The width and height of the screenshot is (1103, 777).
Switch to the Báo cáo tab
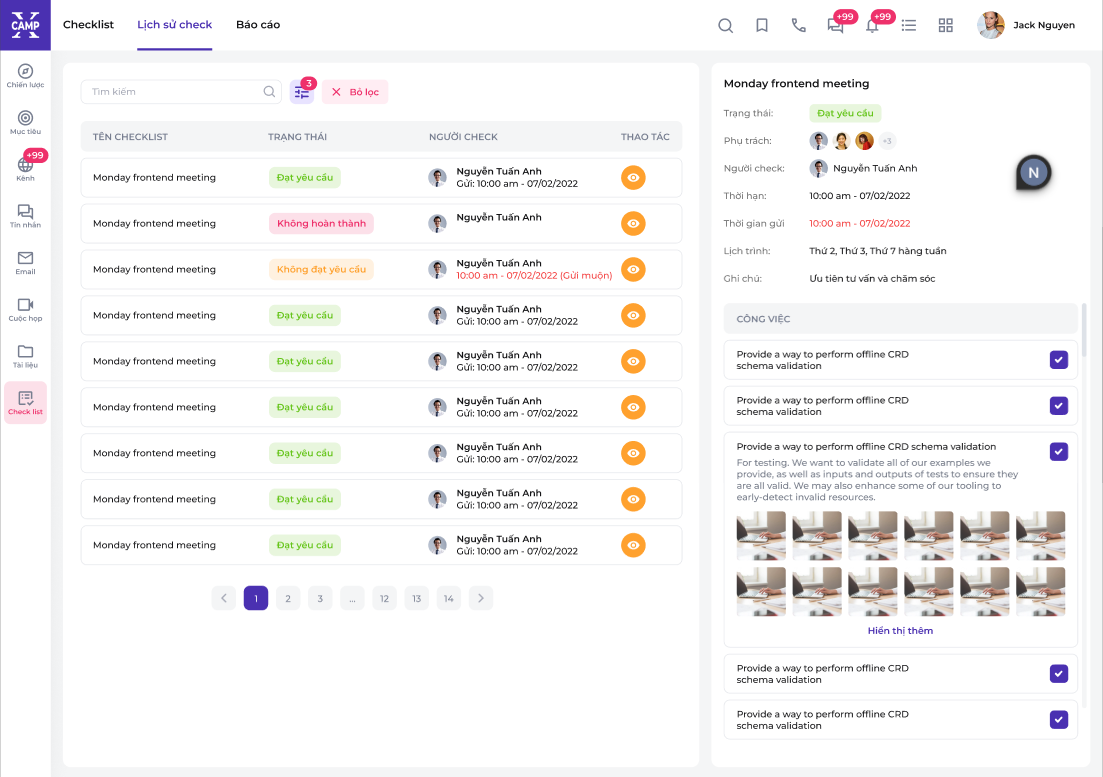pos(258,25)
